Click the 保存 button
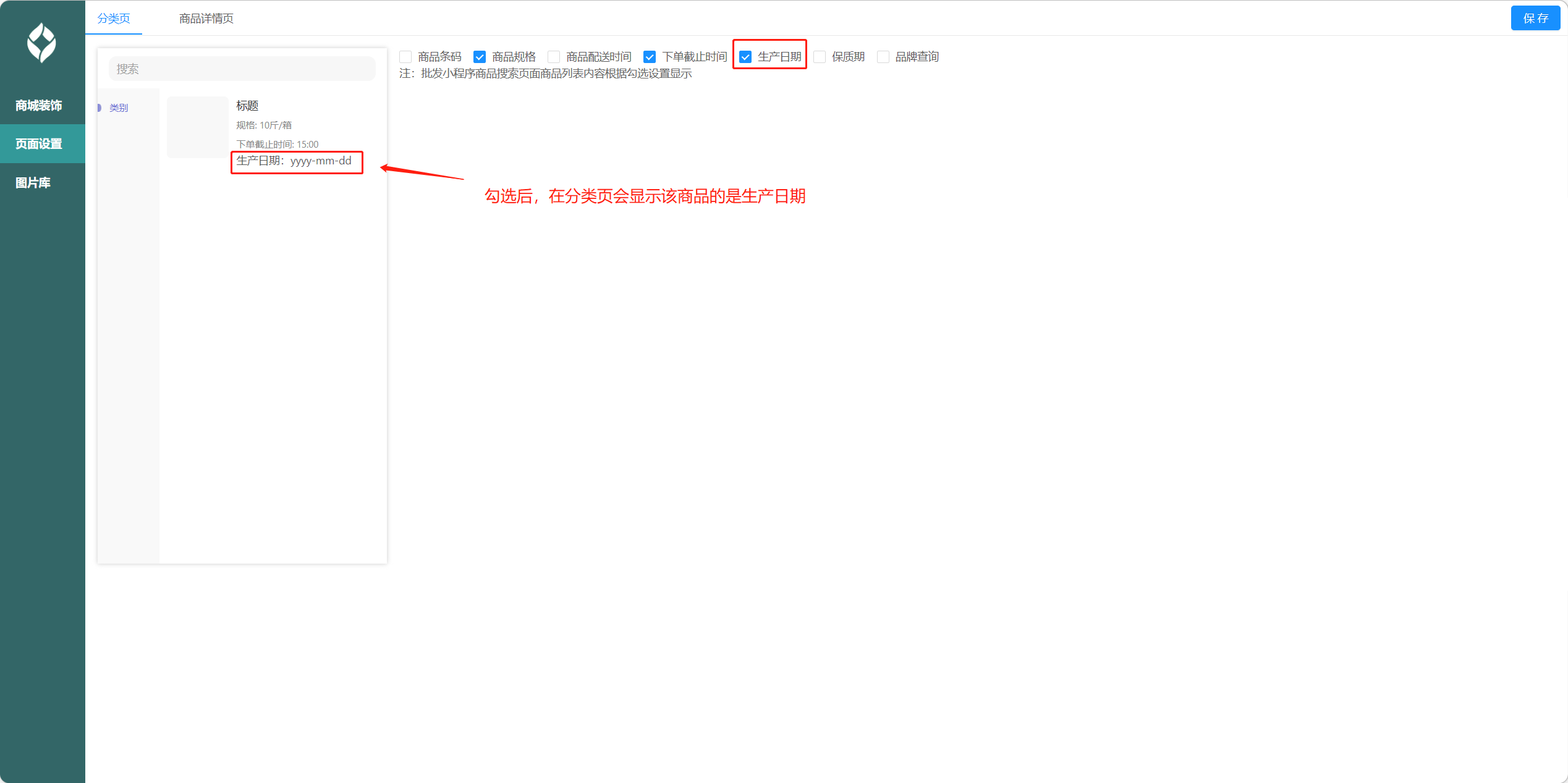The width and height of the screenshot is (1568, 783). (1535, 19)
